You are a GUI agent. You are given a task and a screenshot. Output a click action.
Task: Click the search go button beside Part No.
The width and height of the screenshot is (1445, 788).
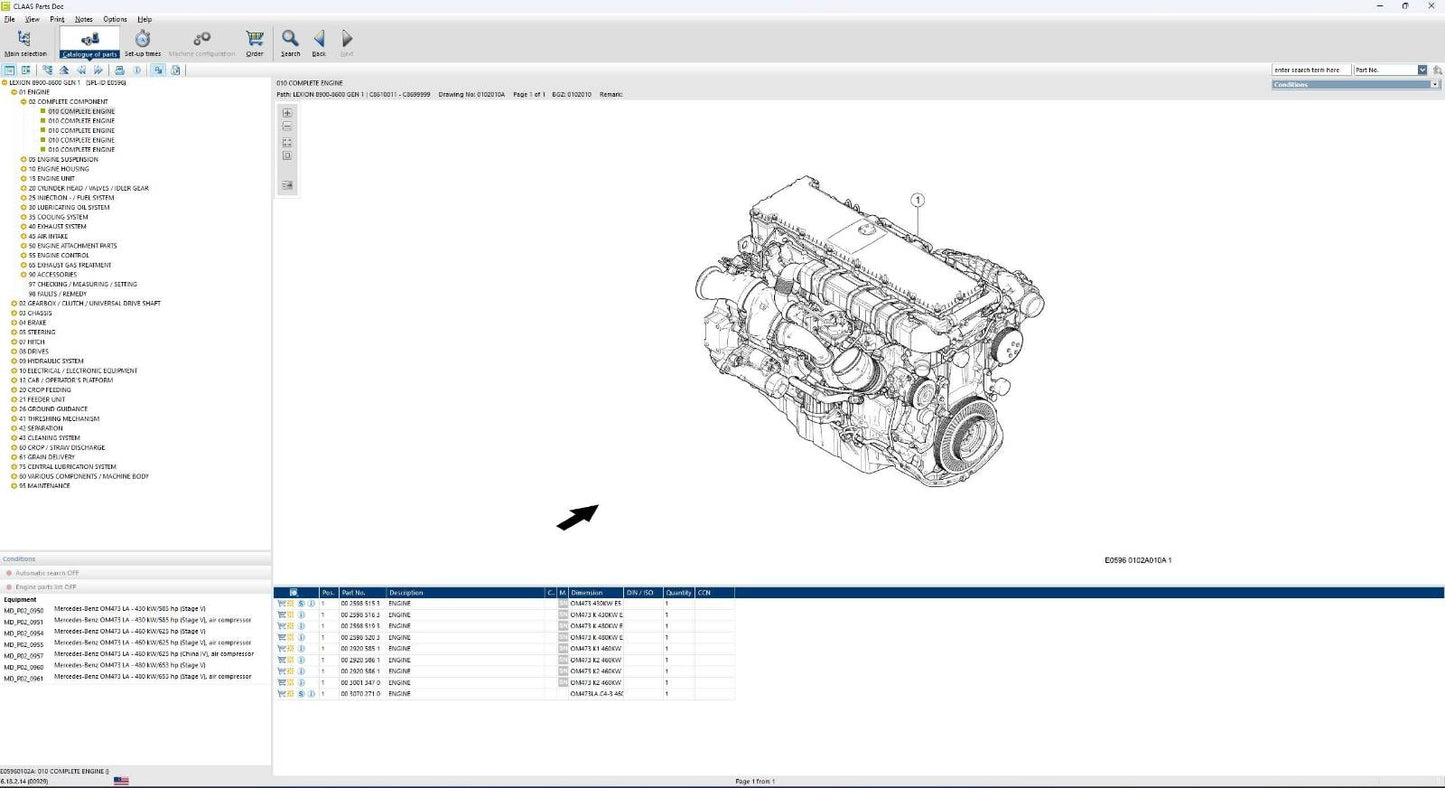pyautogui.click(x=1437, y=70)
